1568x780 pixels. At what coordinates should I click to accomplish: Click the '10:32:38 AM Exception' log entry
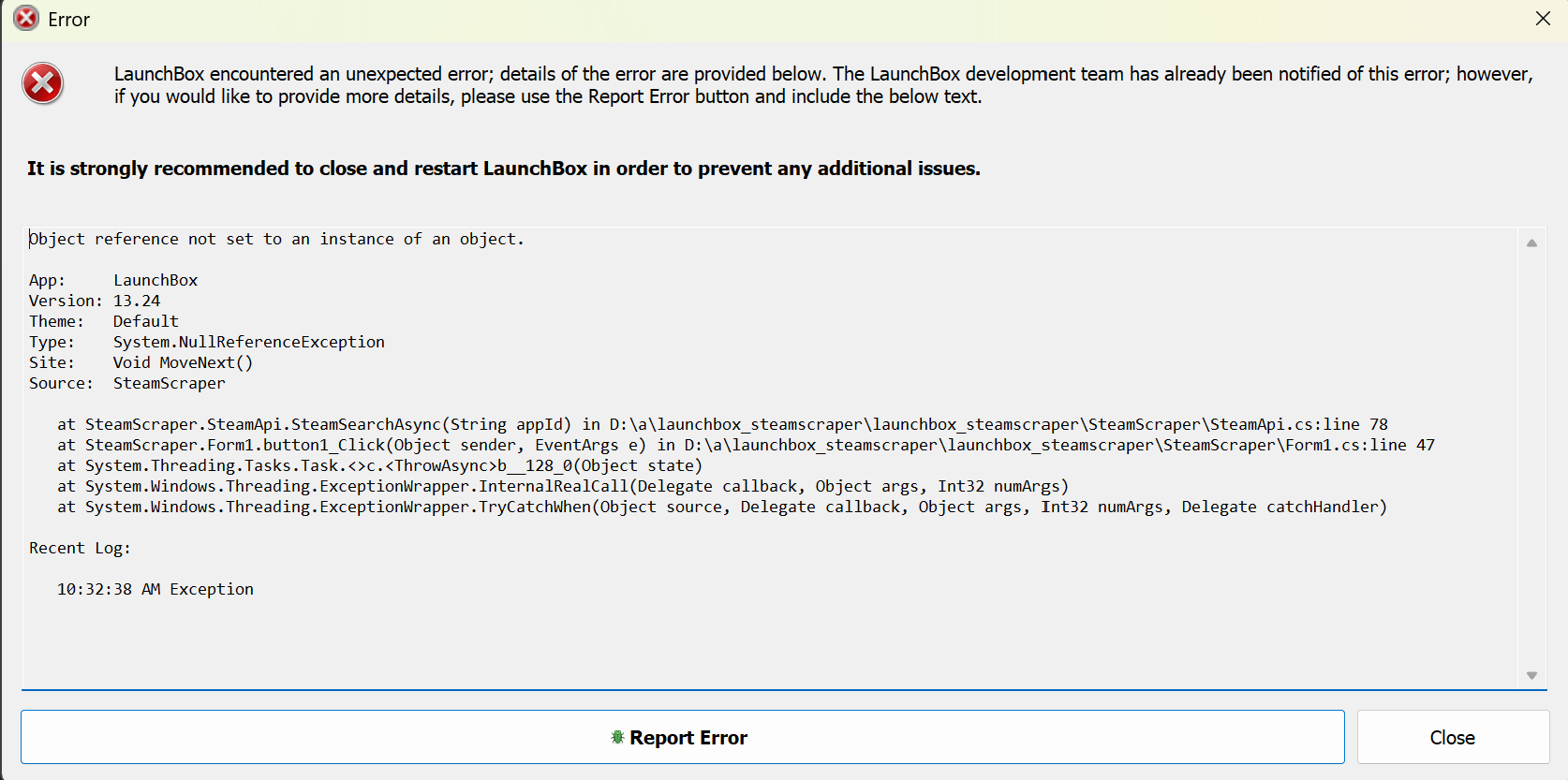[155, 590]
